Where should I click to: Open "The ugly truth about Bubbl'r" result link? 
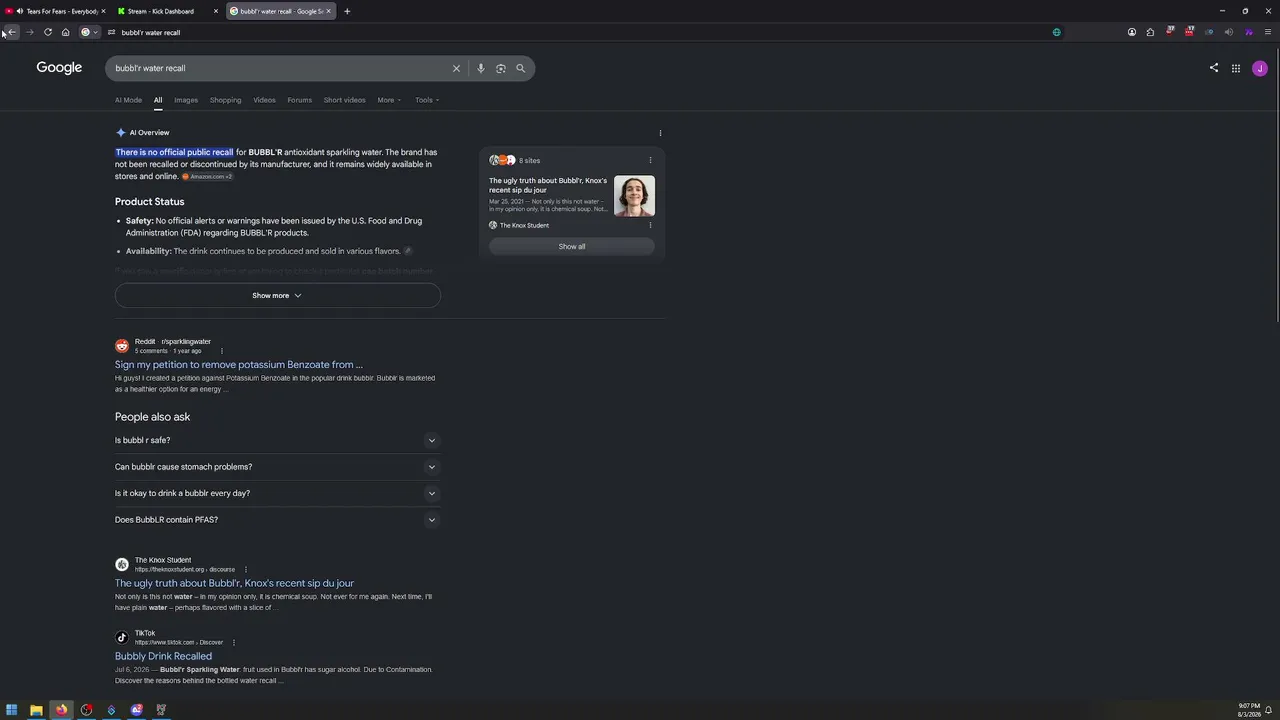coord(234,583)
